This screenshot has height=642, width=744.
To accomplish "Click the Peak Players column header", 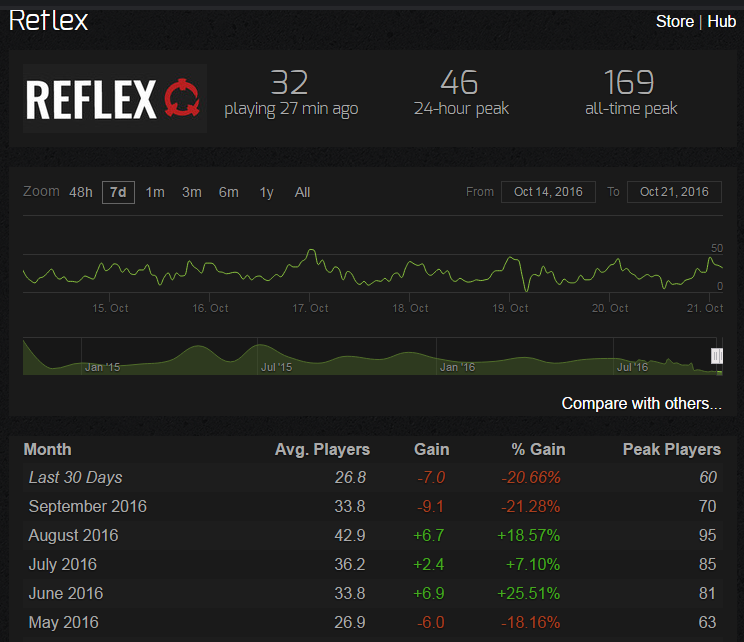I will [x=671, y=449].
